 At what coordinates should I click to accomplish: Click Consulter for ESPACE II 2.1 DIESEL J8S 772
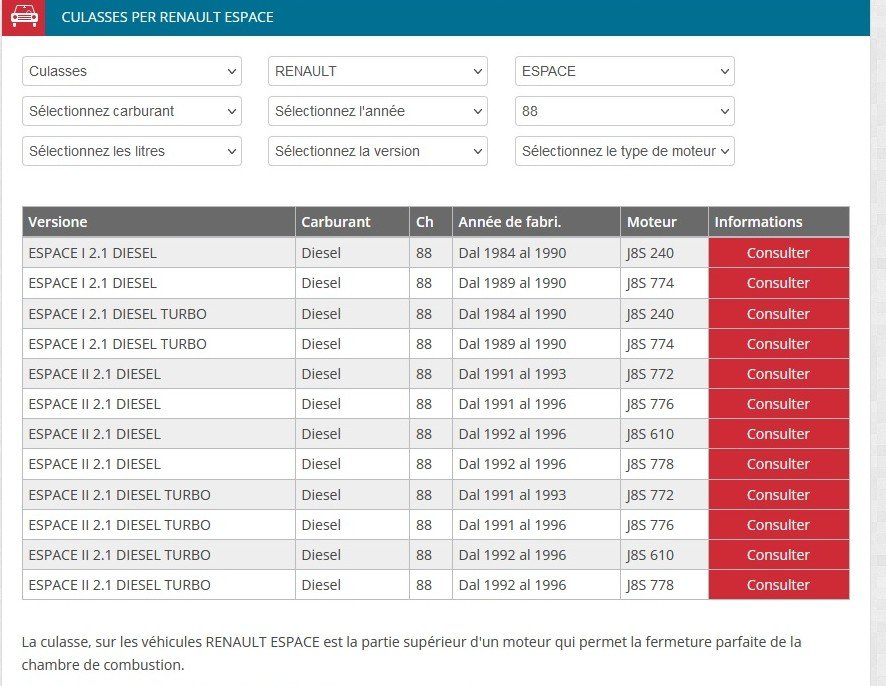778,374
